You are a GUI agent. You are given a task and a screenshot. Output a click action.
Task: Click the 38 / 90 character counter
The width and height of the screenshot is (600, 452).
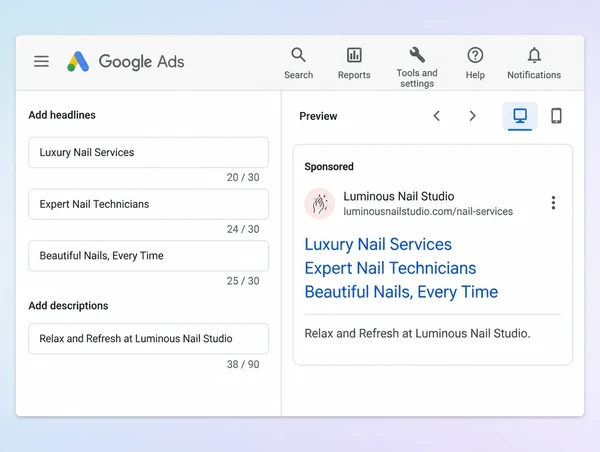pyautogui.click(x=243, y=364)
